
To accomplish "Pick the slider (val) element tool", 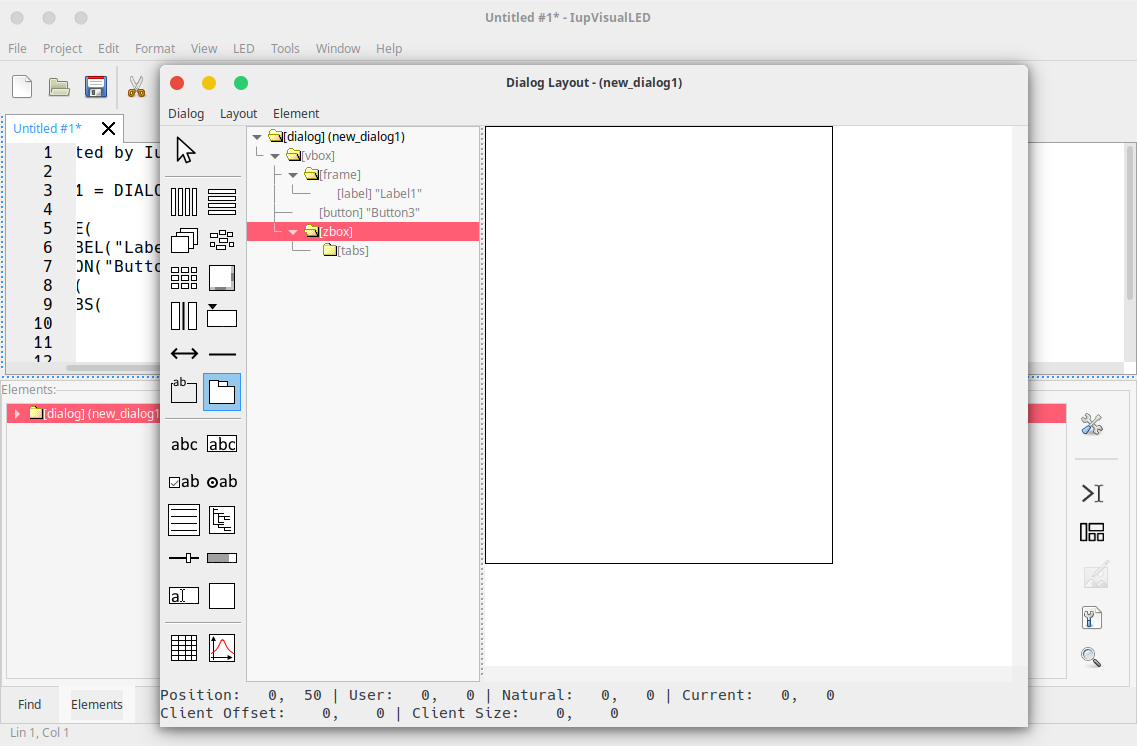I will 184,558.
